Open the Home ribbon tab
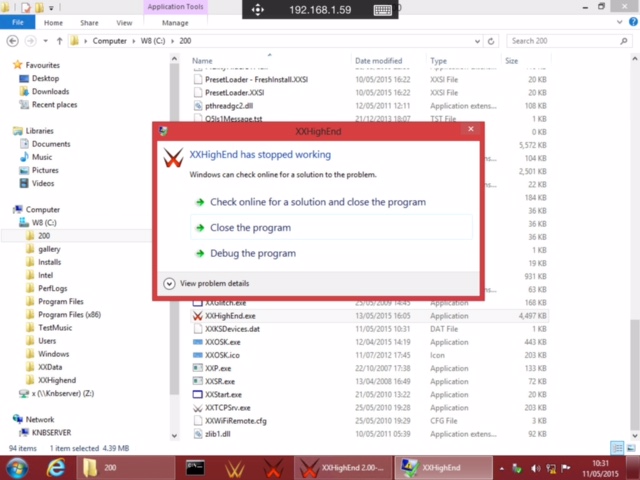 point(53,23)
